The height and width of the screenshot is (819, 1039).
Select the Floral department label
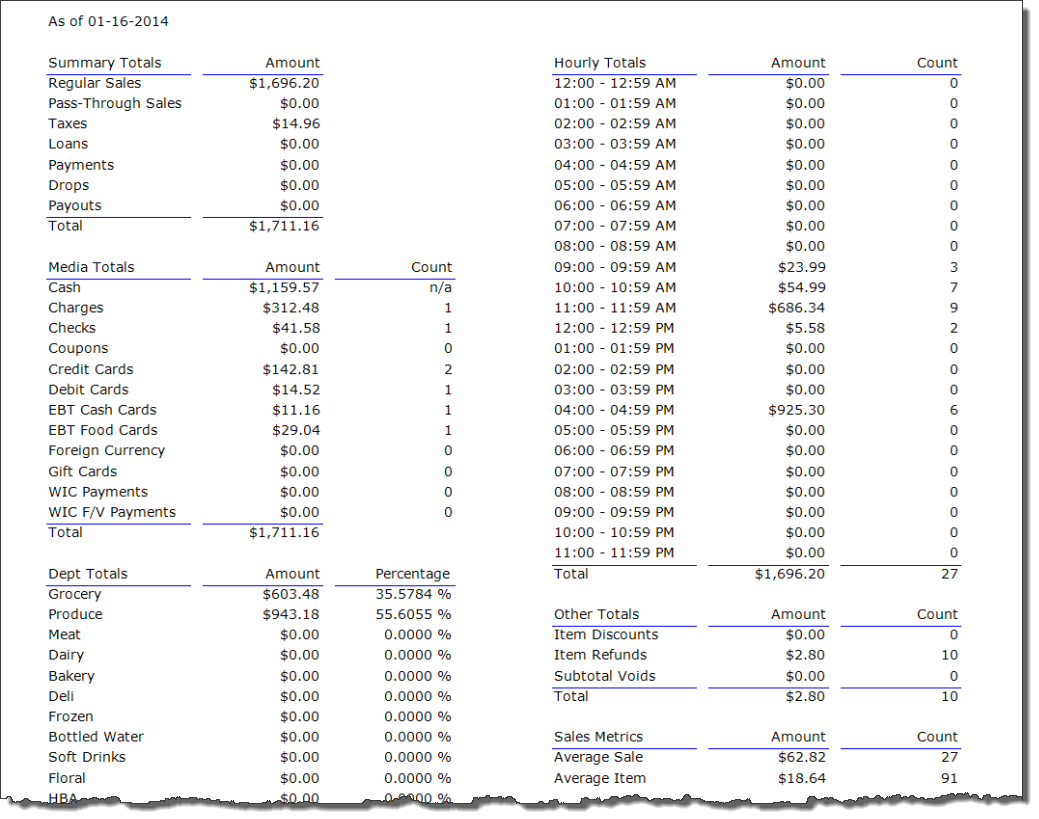[x=66, y=778]
